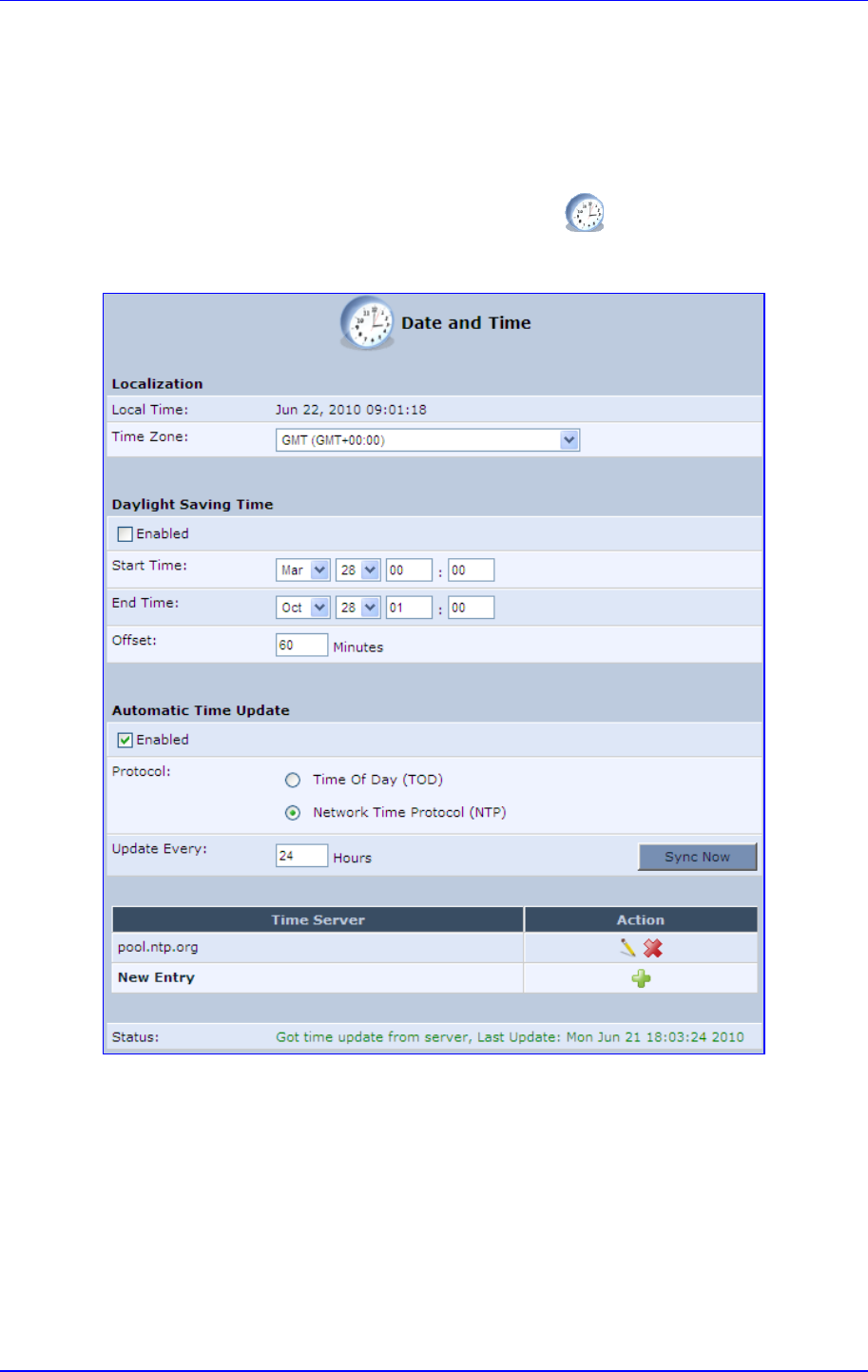868x1372 pixels.
Task: Open the Start Time day dropdown
Action: point(358,570)
